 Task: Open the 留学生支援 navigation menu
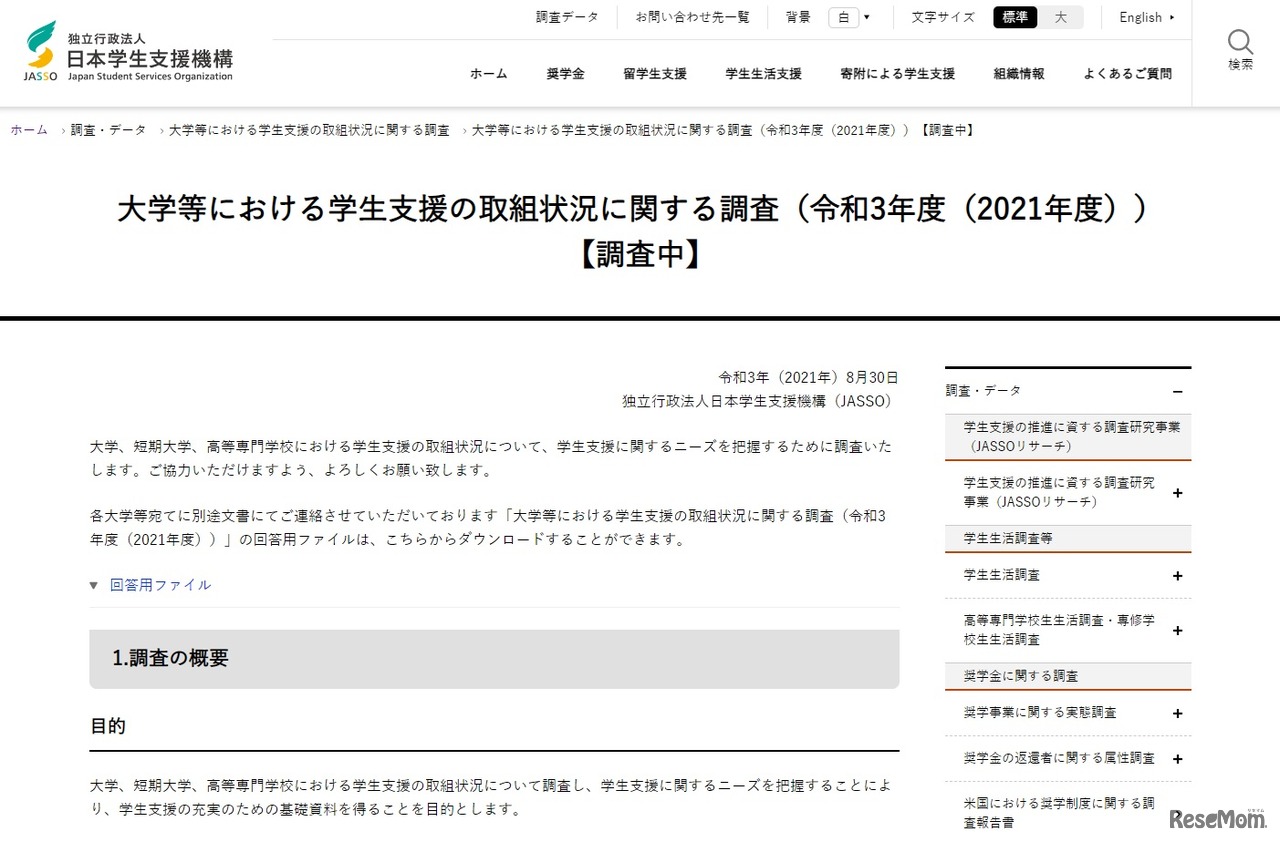655,73
